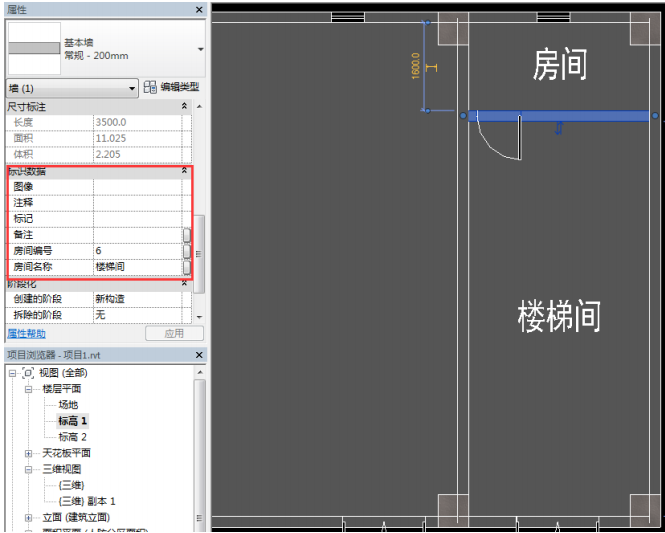Click the 长度 value 3500.0

(137, 122)
